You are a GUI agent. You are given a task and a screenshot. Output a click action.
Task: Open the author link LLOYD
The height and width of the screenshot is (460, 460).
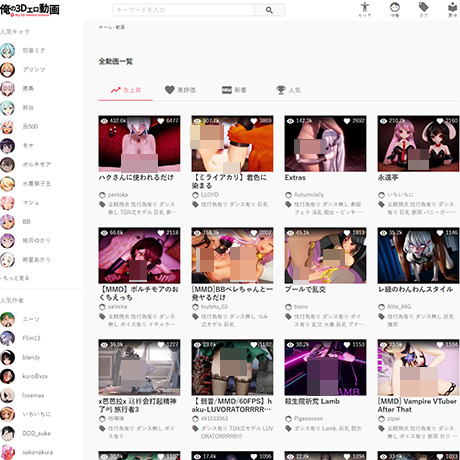[x=210, y=195]
